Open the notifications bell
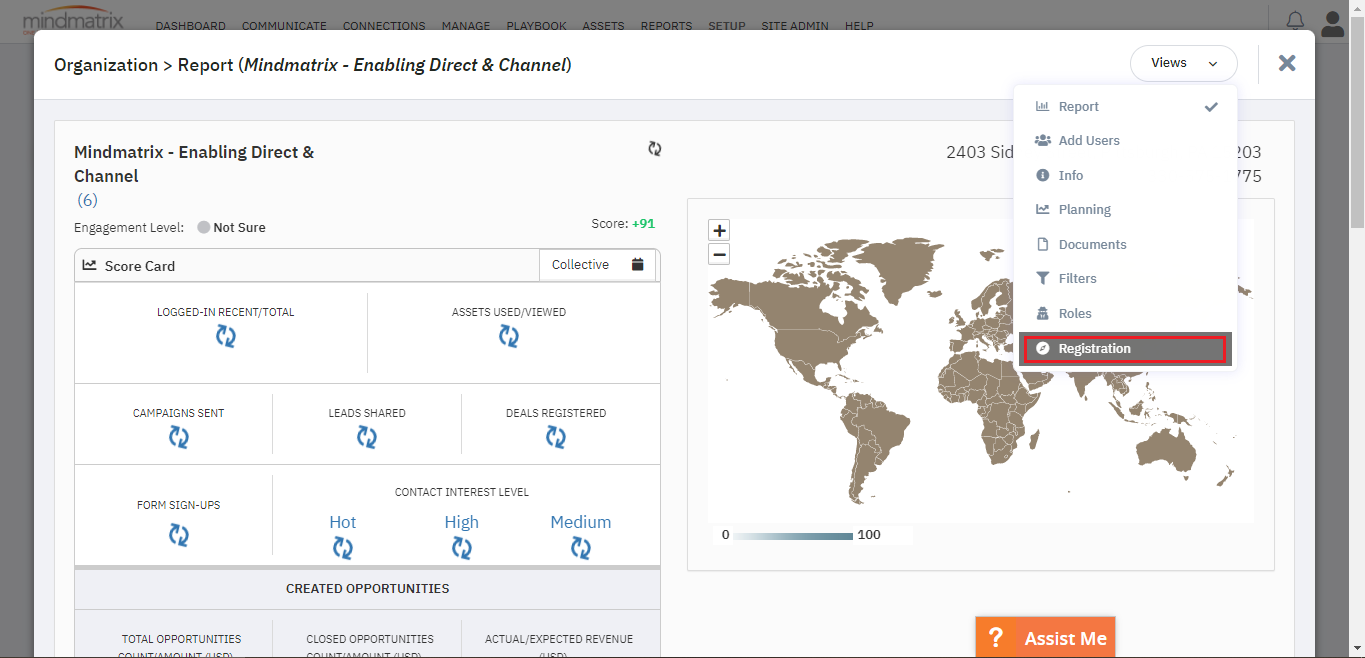Screen dimensions: 1365x658 click(x=1295, y=20)
